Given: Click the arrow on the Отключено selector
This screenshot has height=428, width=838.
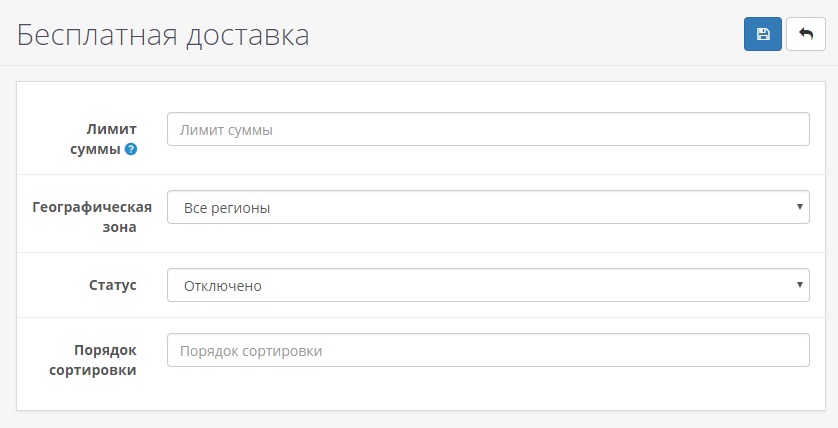Looking at the screenshot, I should point(800,285).
